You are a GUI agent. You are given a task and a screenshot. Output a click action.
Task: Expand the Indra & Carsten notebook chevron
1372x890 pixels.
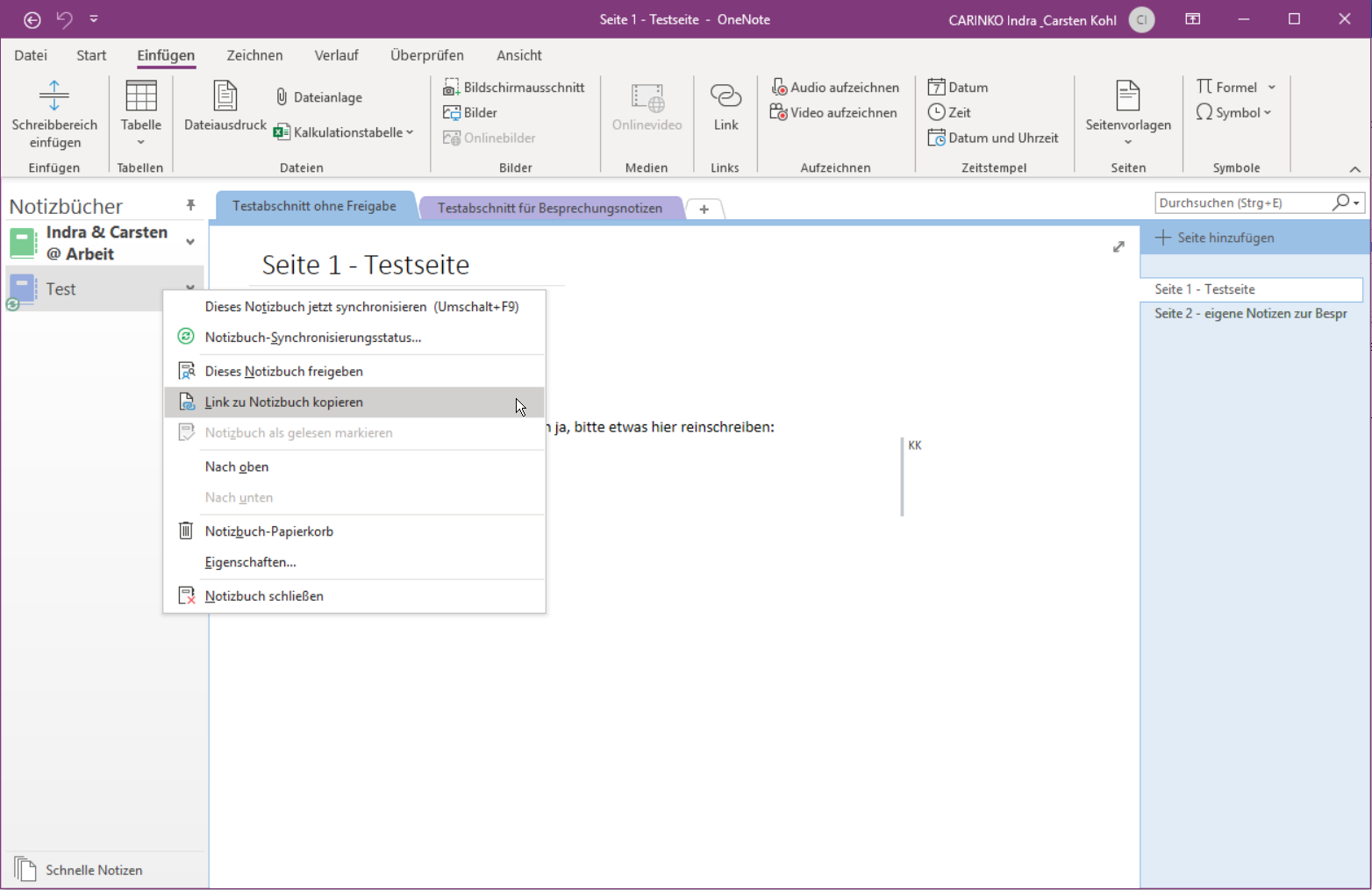pos(190,242)
